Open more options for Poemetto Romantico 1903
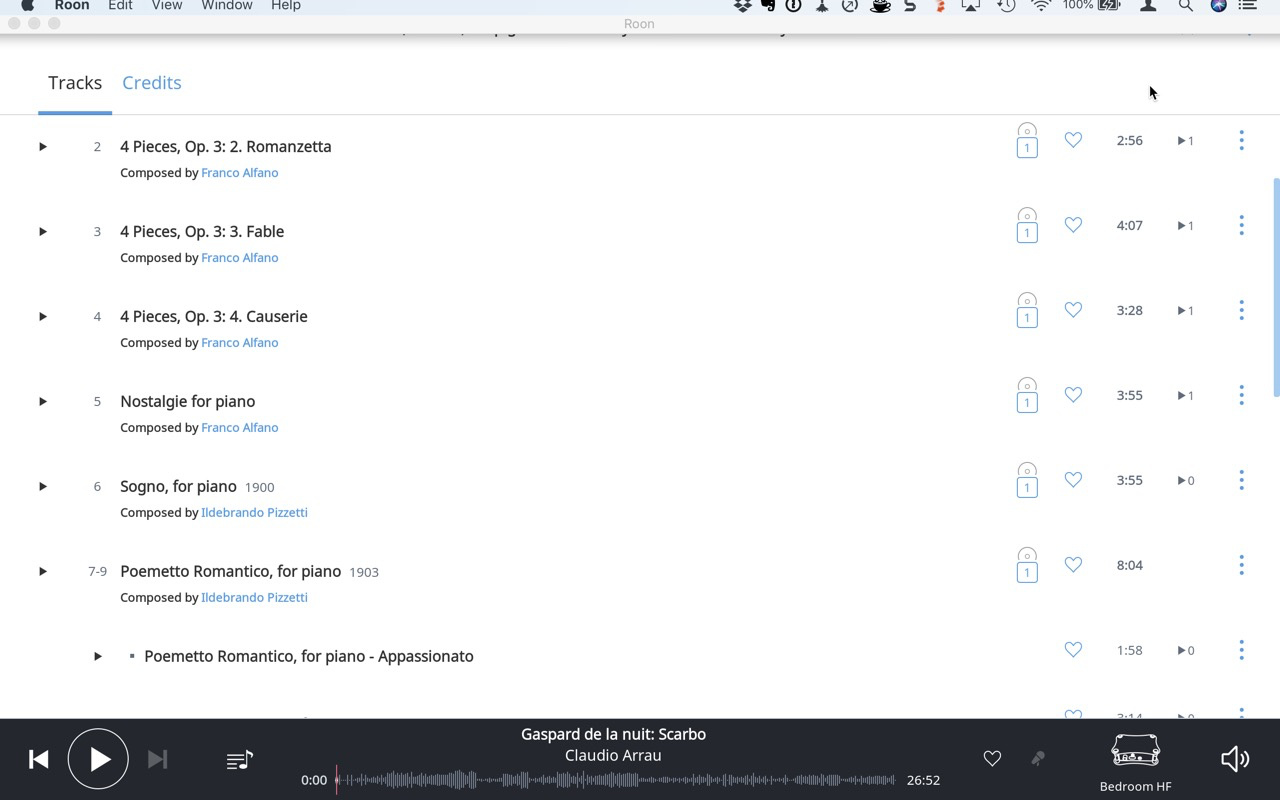Screen dimensions: 1280x800 (1241, 565)
